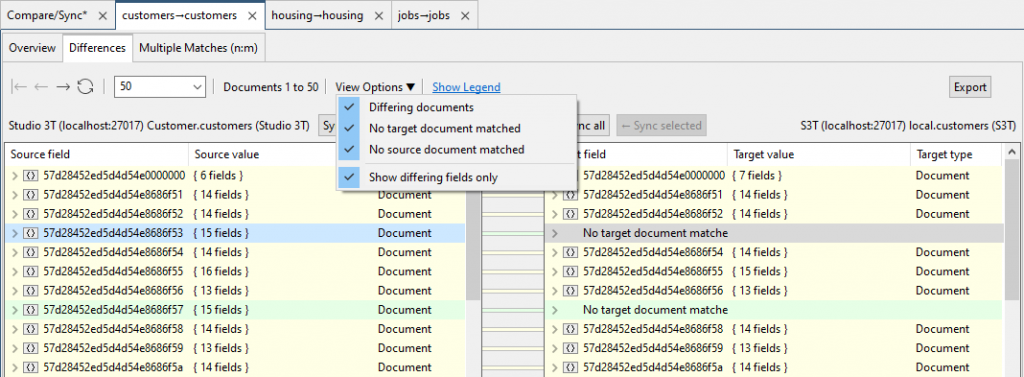1024x377 pixels.
Task: Sort by Target type column header
Action: click(955, 154)
